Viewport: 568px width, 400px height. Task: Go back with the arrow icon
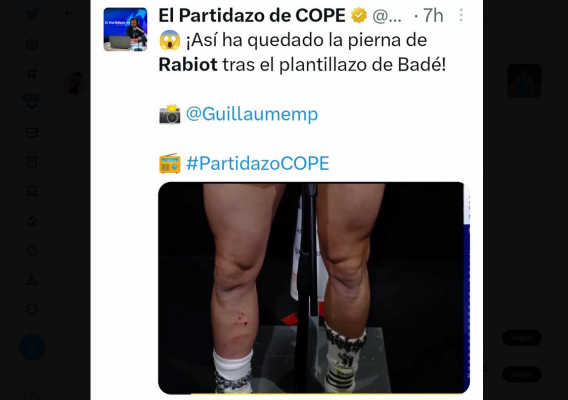[68, 14]
